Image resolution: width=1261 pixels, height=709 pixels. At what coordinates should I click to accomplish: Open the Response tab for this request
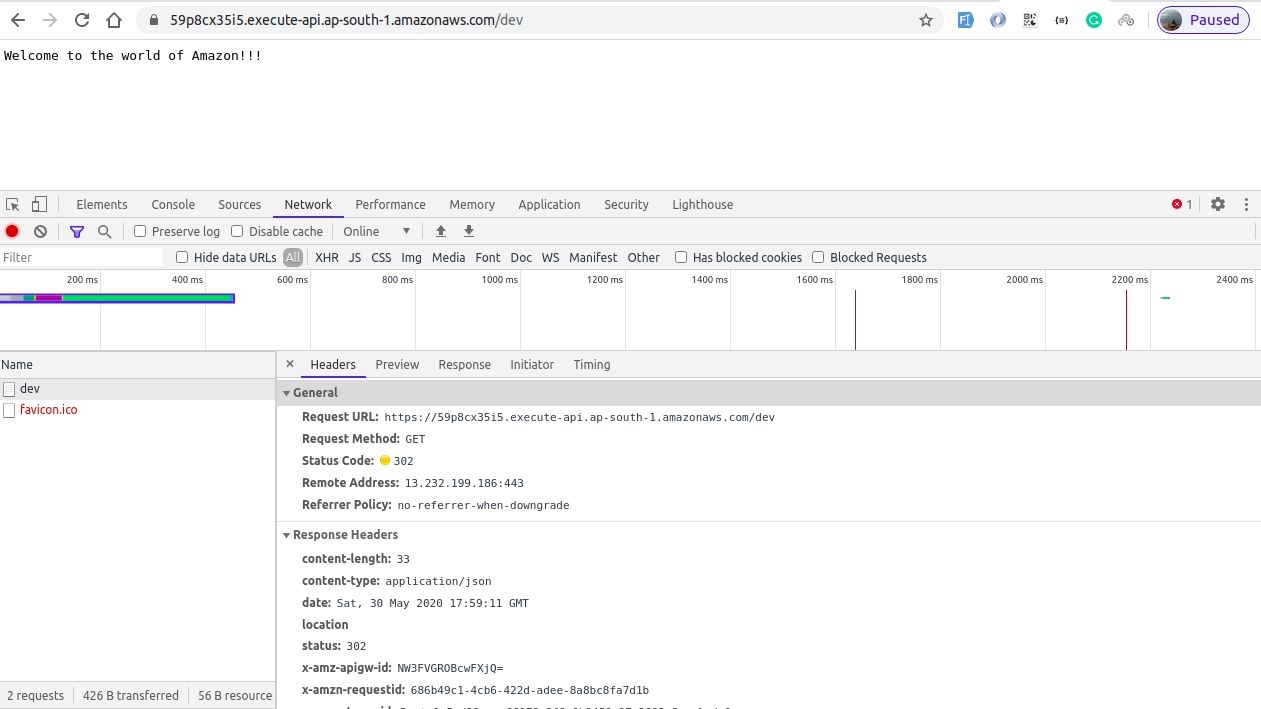click(x=464, y=364)
